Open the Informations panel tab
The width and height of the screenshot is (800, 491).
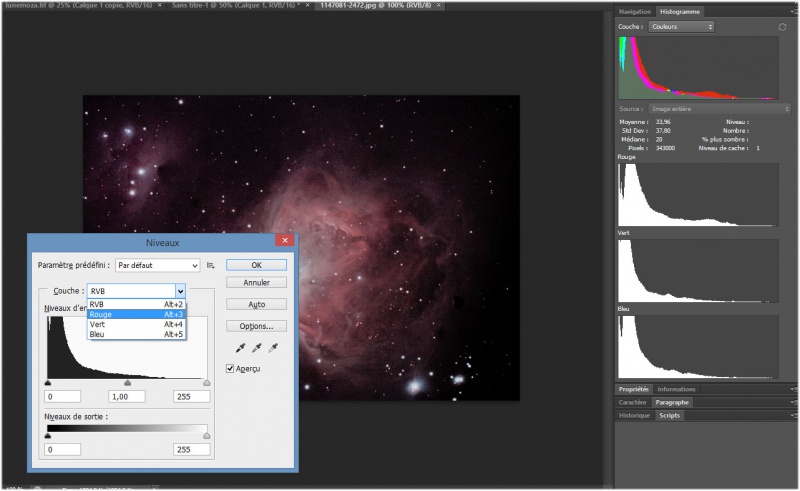(x=676, y=389)
